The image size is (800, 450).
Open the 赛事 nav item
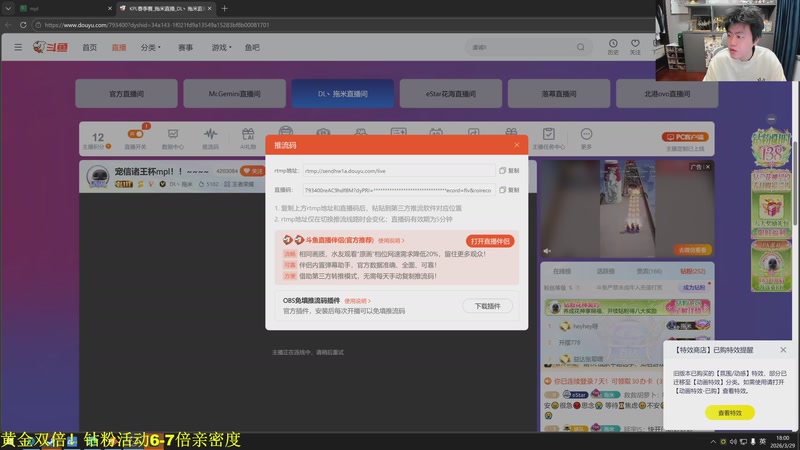coord(185,47)
